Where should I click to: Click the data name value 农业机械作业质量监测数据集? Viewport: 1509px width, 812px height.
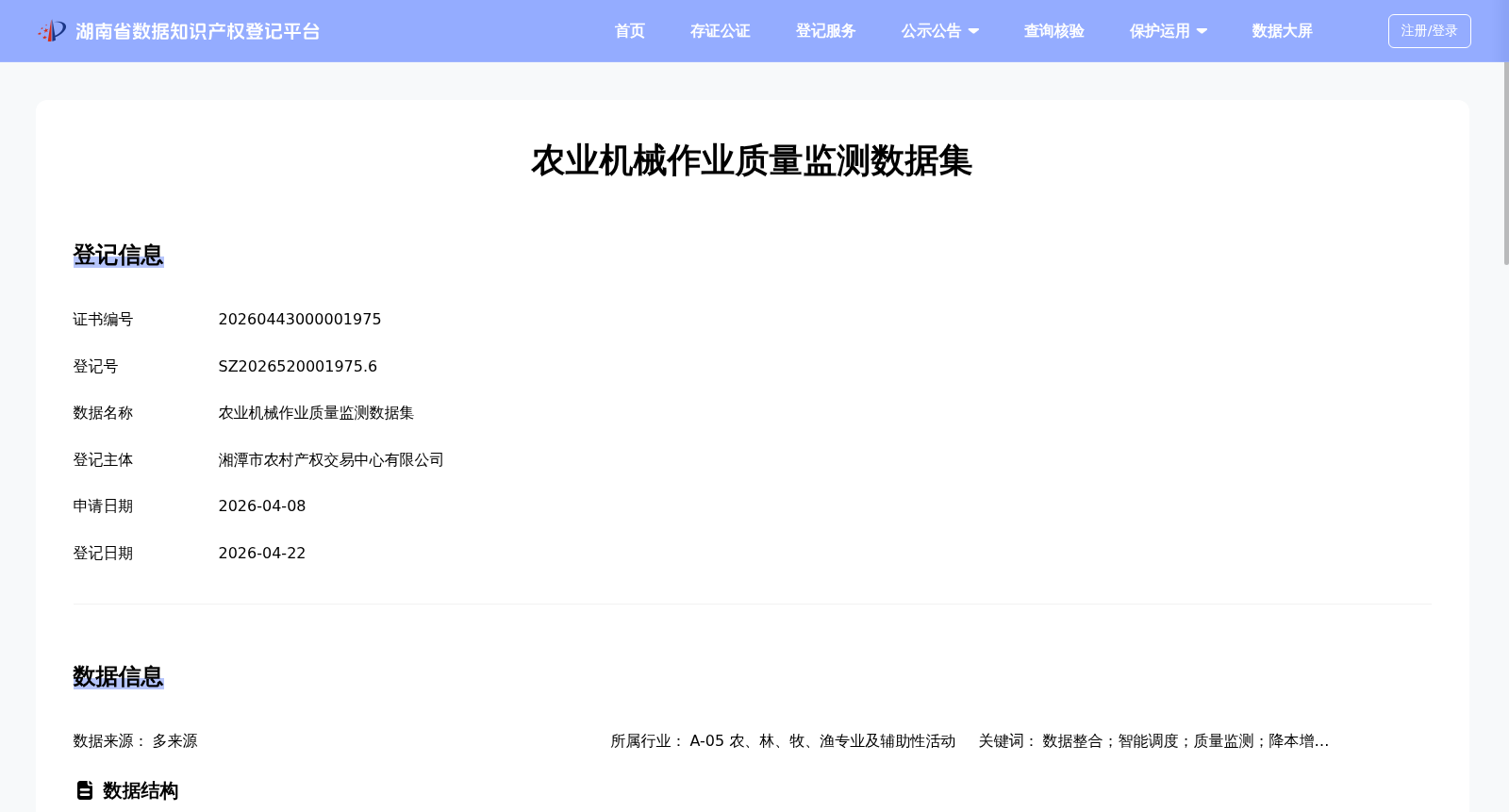(x=317, y=413)
